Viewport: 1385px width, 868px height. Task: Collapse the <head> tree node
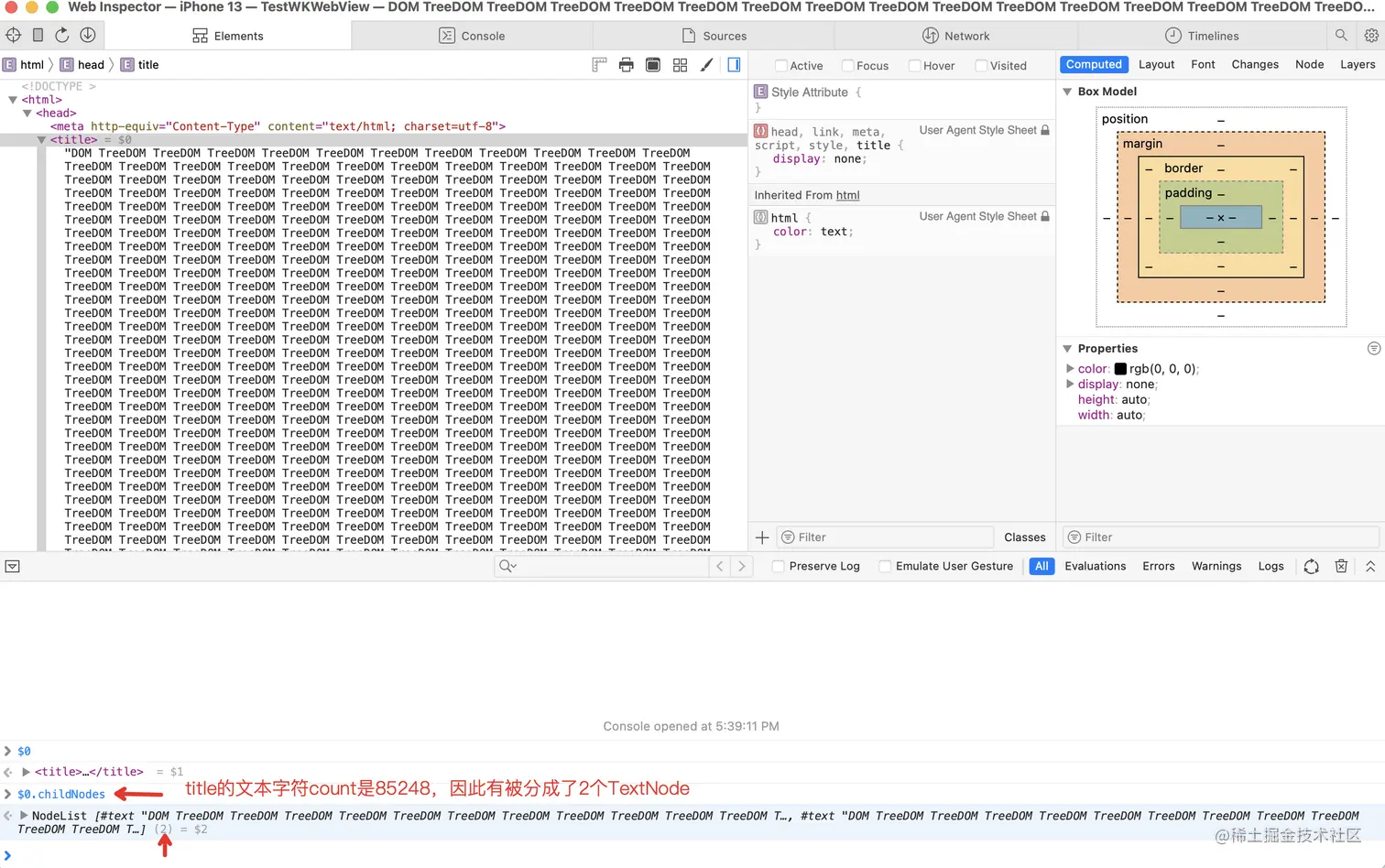[27, 114]
